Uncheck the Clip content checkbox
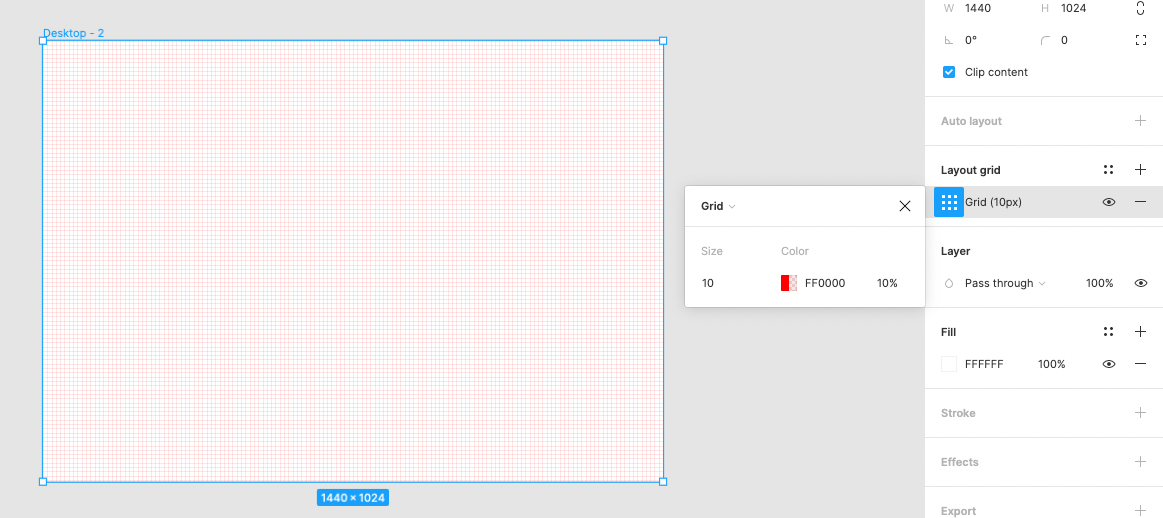The width and height of the screenshot is (1163, 518). [949, 72]
